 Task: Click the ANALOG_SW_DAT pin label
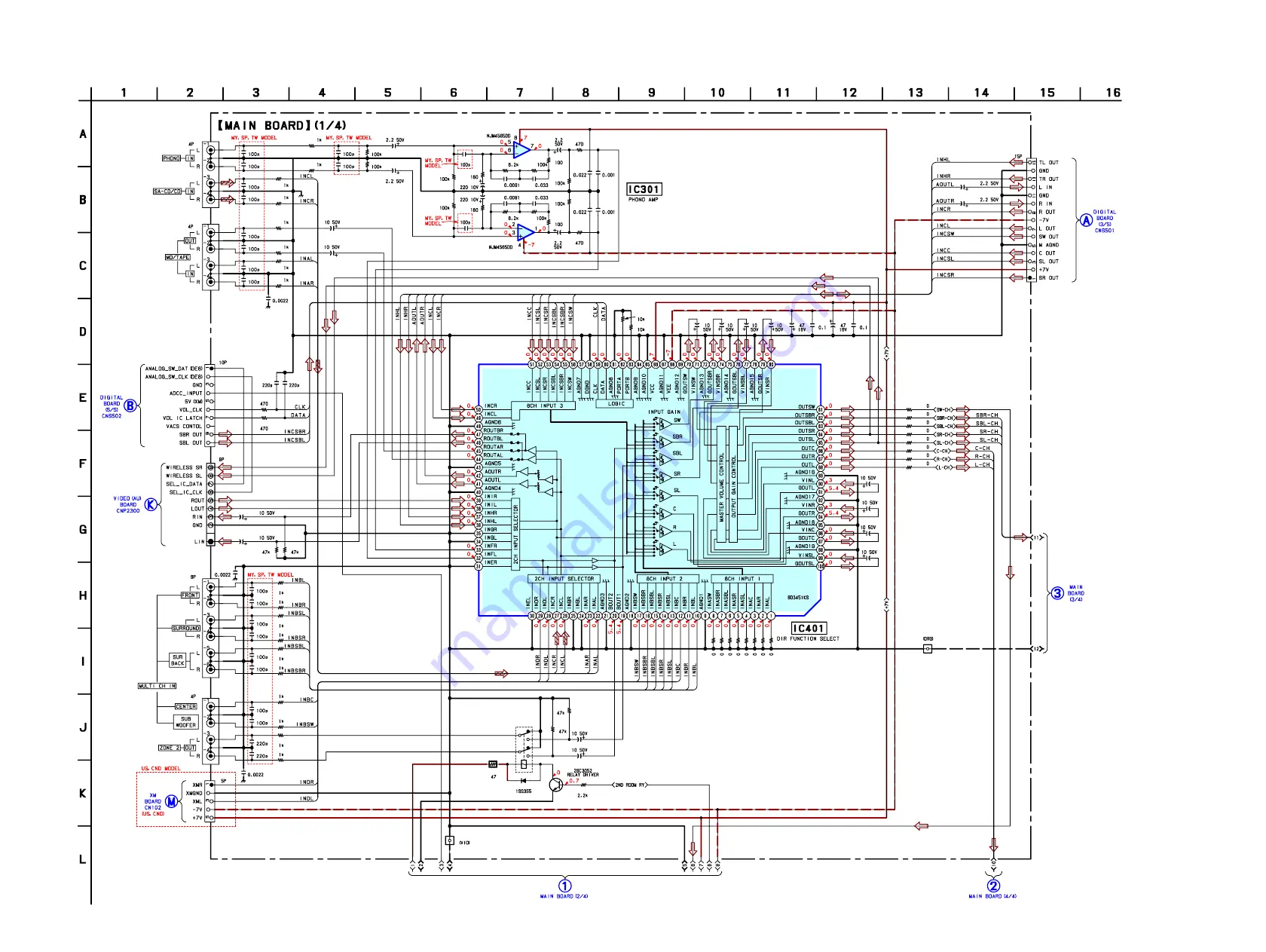point(173,369)
